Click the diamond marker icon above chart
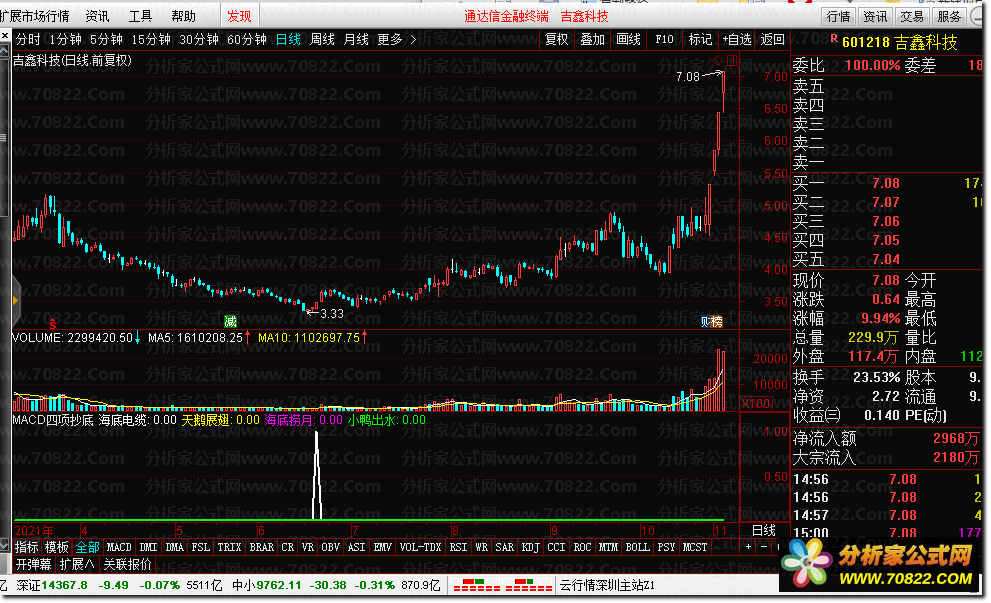Viewport: 991px width, 603px height. [717, 60]
